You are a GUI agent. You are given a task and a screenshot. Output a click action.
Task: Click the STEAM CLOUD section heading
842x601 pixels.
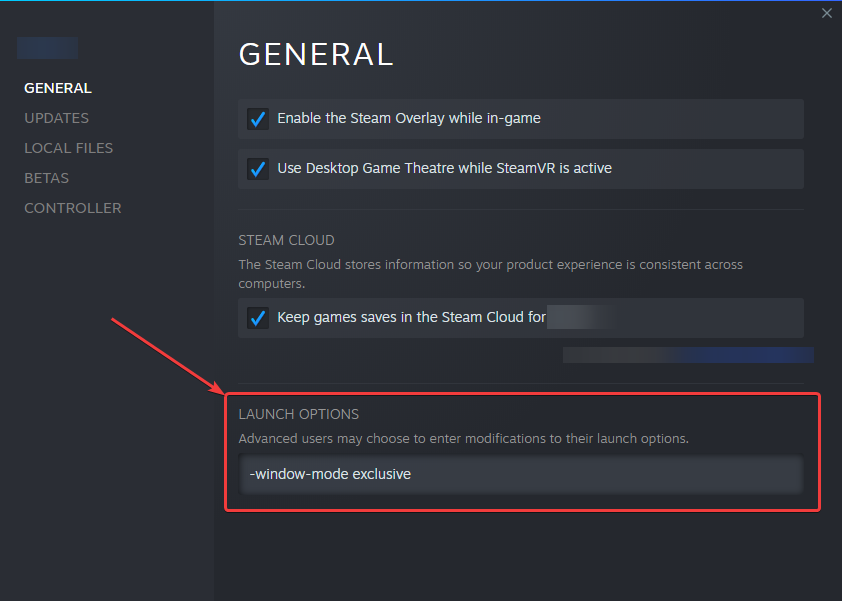(286, 240)
